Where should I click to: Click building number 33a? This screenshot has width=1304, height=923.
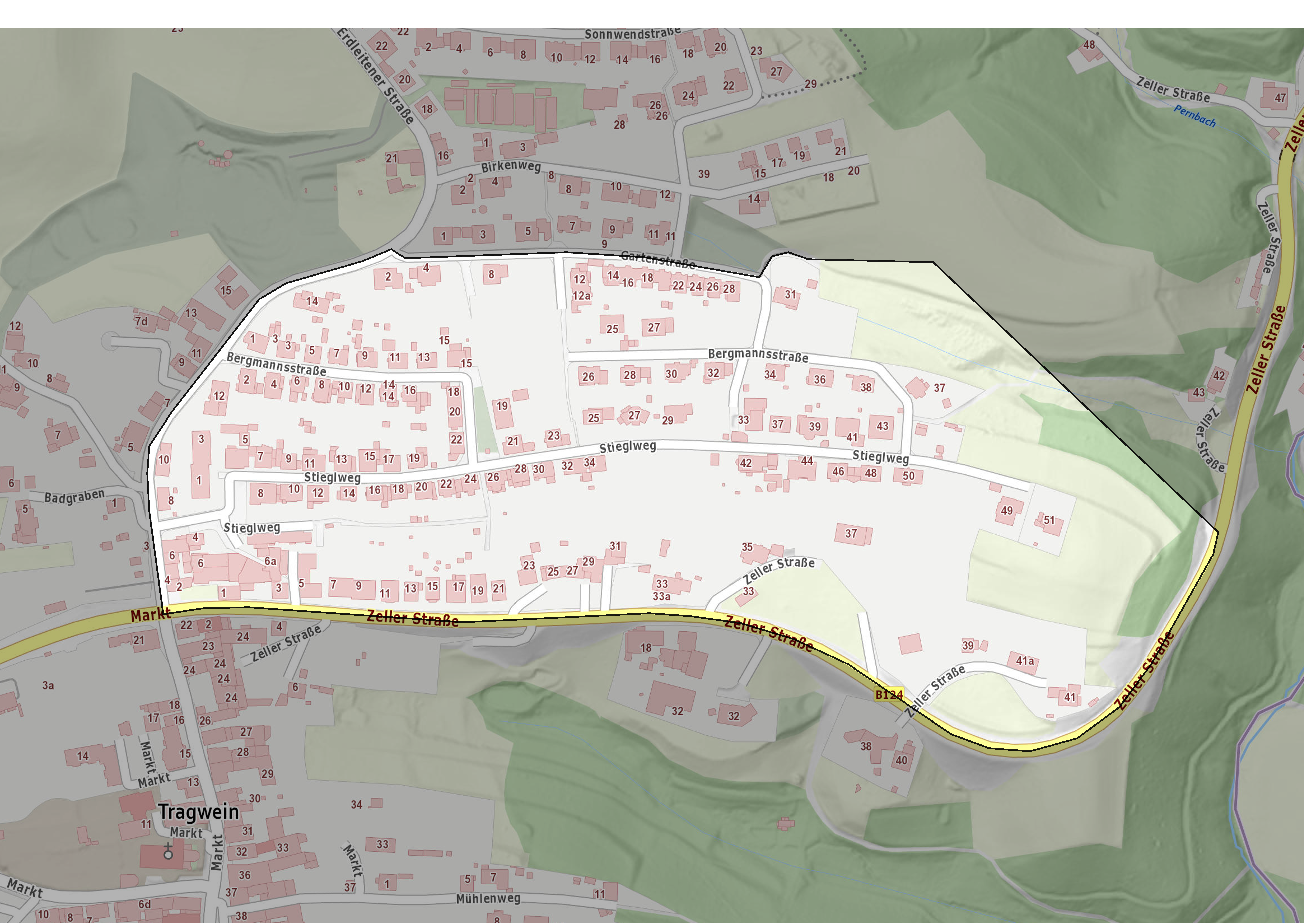pyautogui.click(x=661, y=596)
